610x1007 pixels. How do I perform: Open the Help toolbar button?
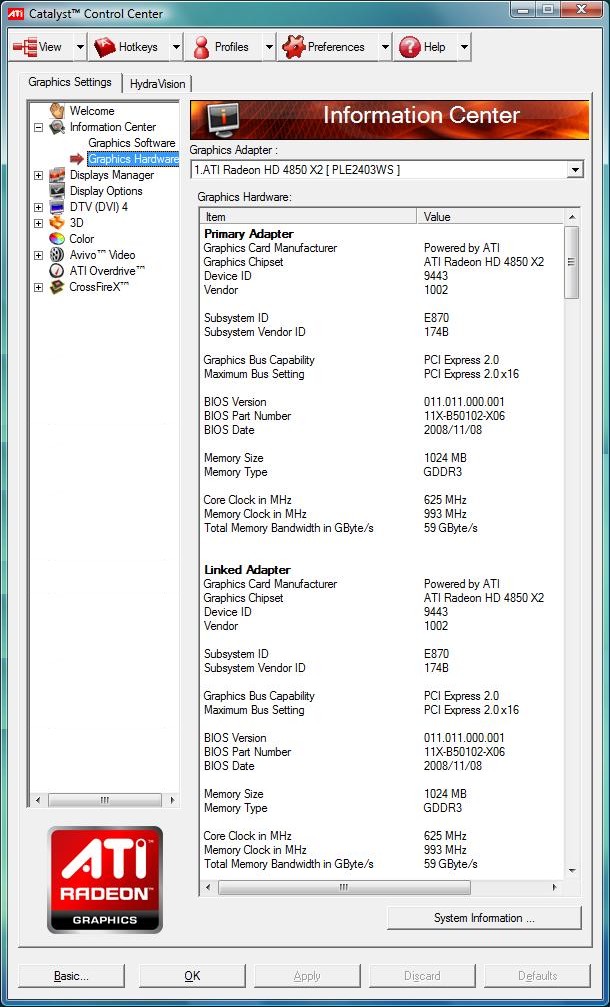coord(425,47)
